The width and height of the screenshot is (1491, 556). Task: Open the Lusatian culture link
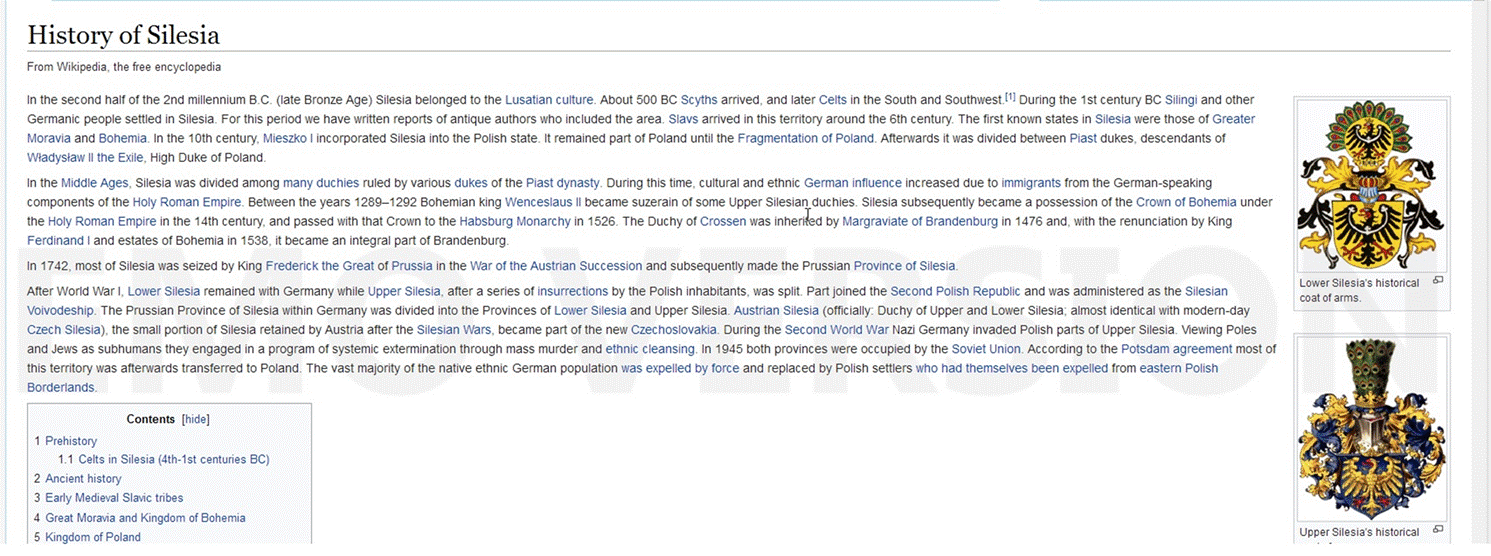pyautogui.click(x=549, y=100)
